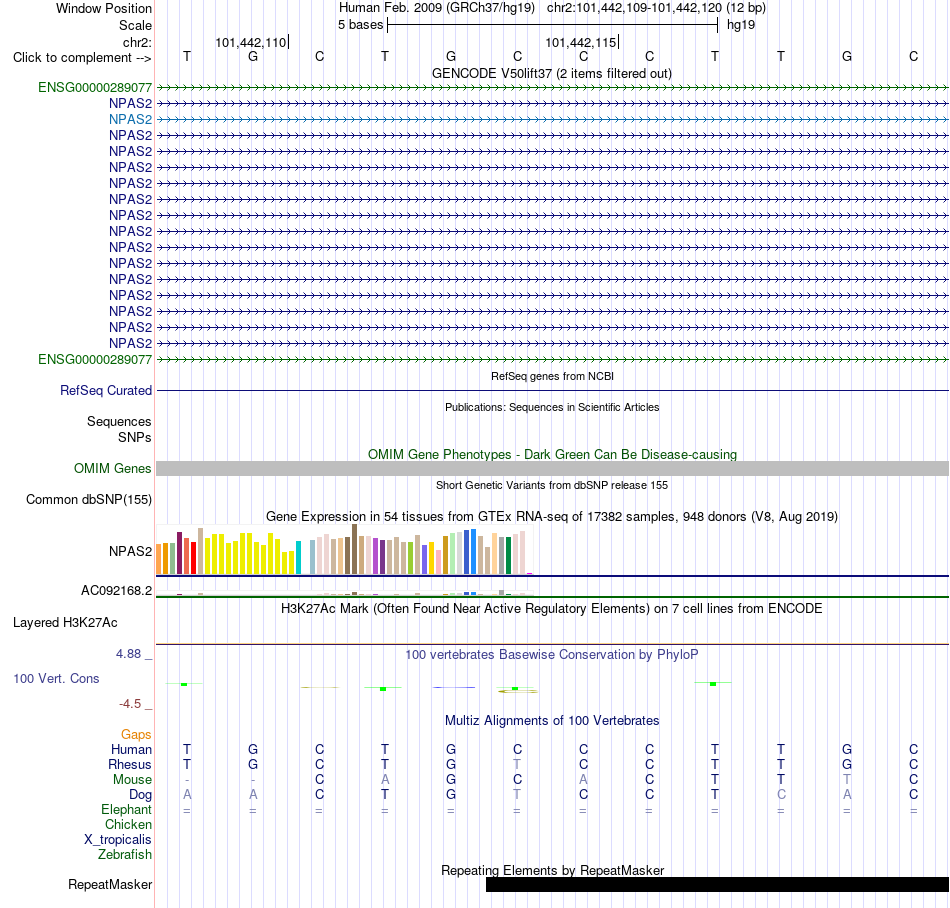The width and height of the screenshot is (950, 908).
Task: Click the 'OMIM Genes' track label
Action: click(x=113, y=468)
